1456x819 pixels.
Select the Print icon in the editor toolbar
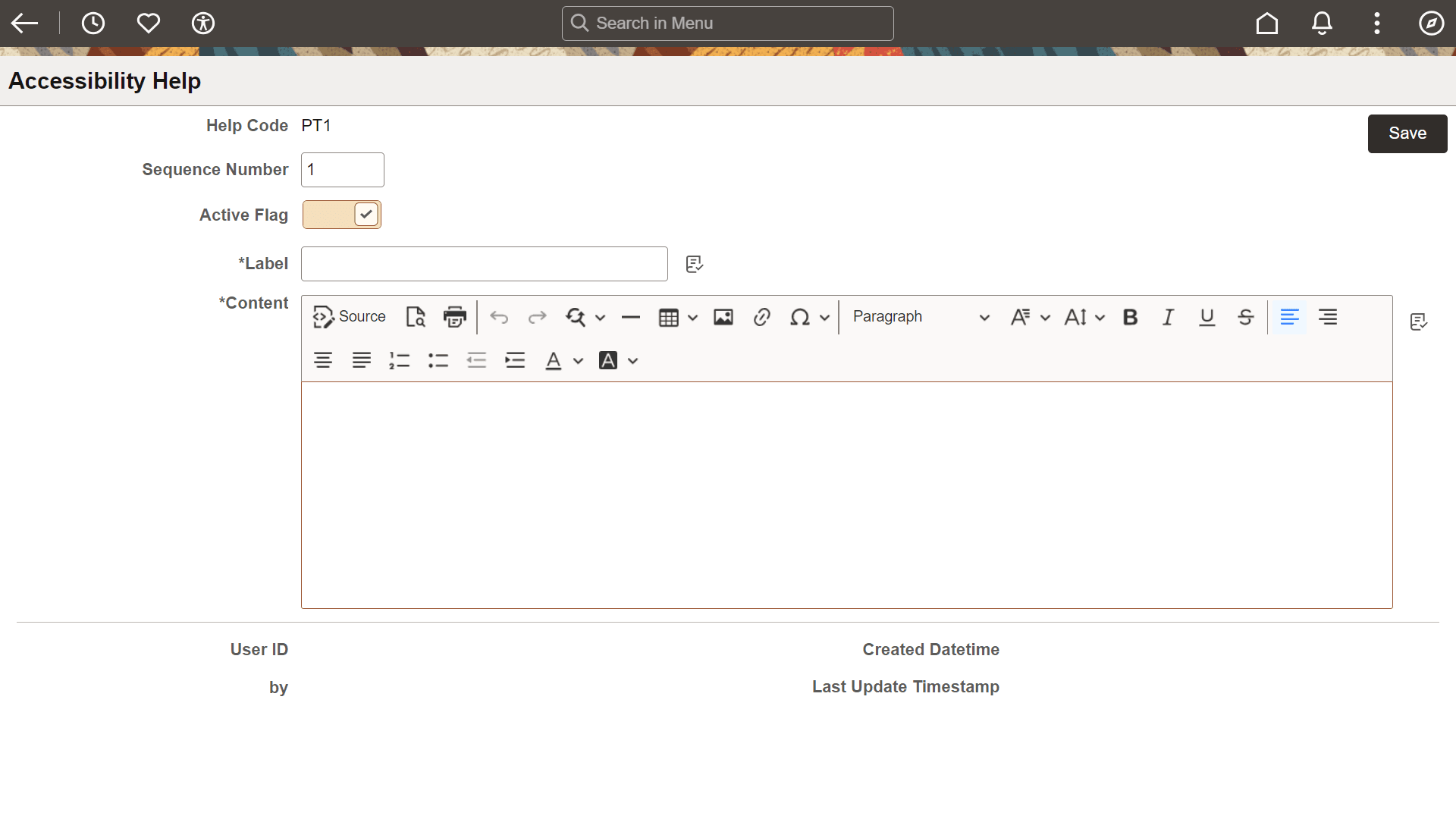coord(454,317)
